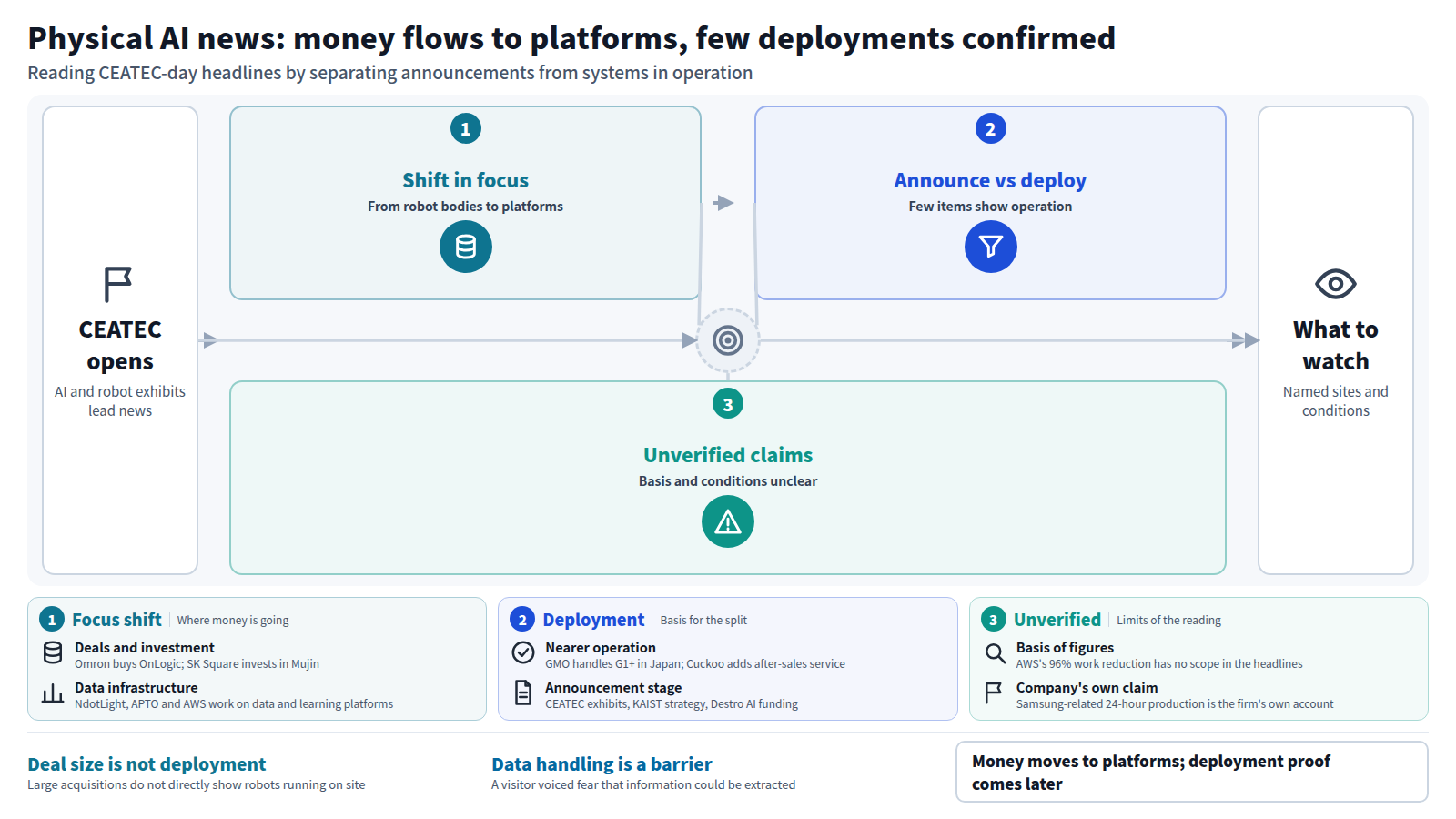The height and width of the screenshot is (819, 1456).
Task: Click the text 'Basis and conditions unclear'
Action: coord(728,481)
